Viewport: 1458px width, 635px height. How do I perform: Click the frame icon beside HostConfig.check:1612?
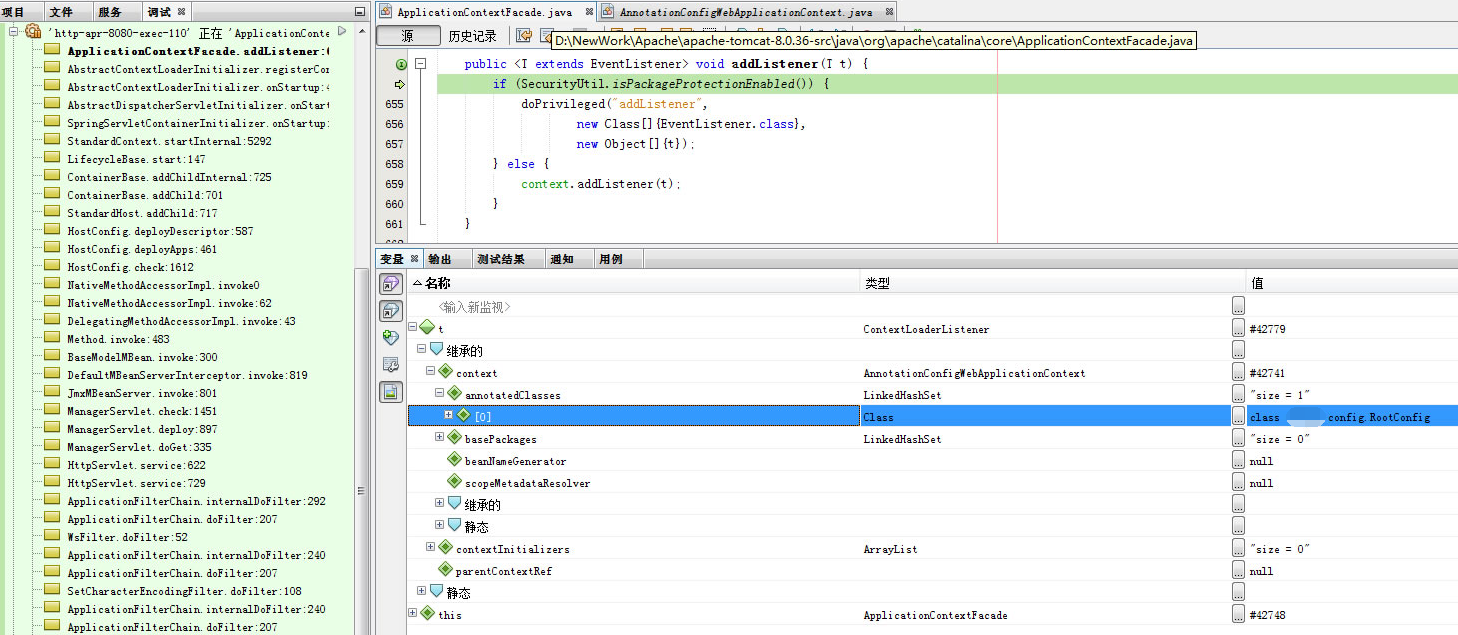click(x=52, y=267)
